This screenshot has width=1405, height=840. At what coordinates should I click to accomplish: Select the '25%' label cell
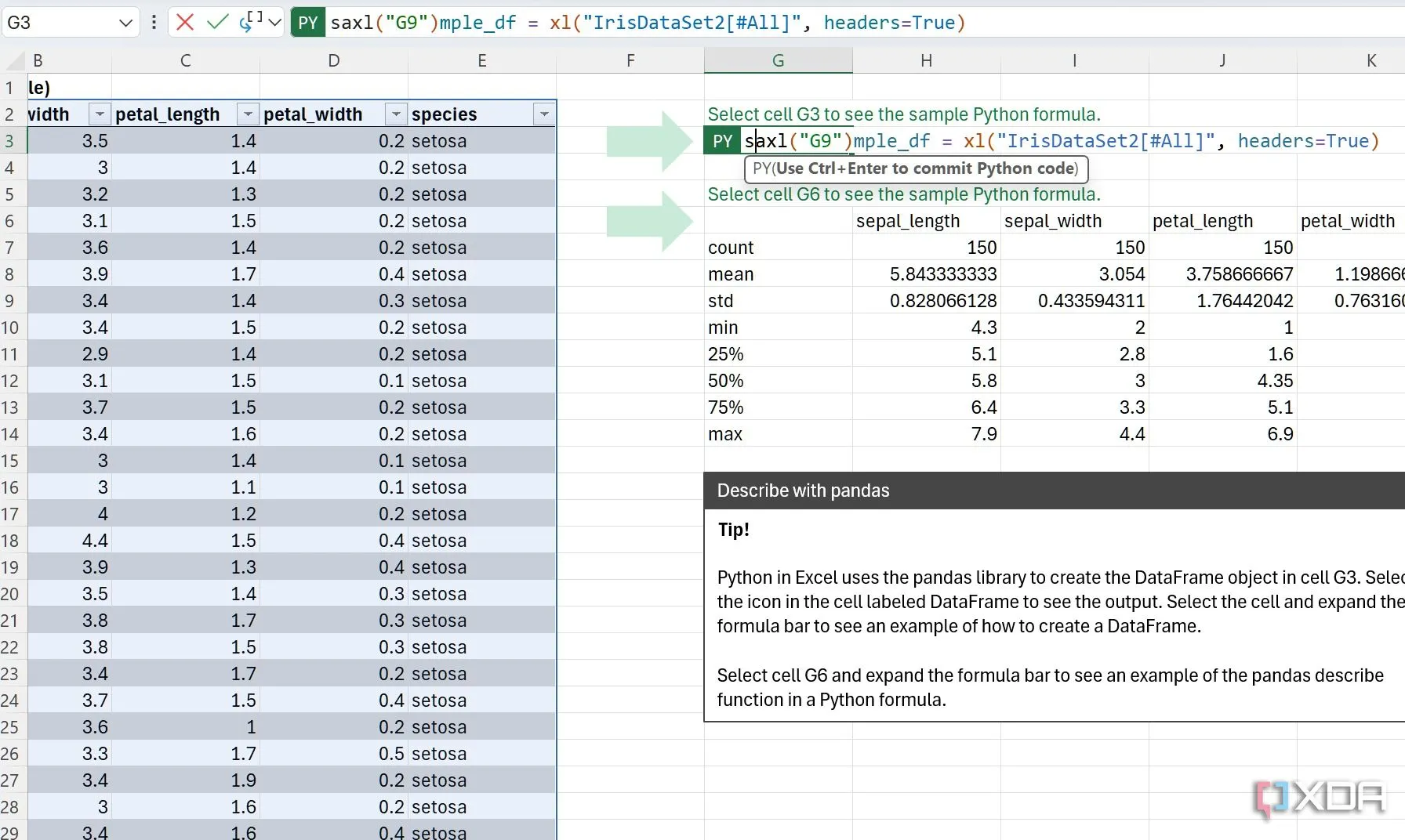pyautogui.click(x=779, y=354)
